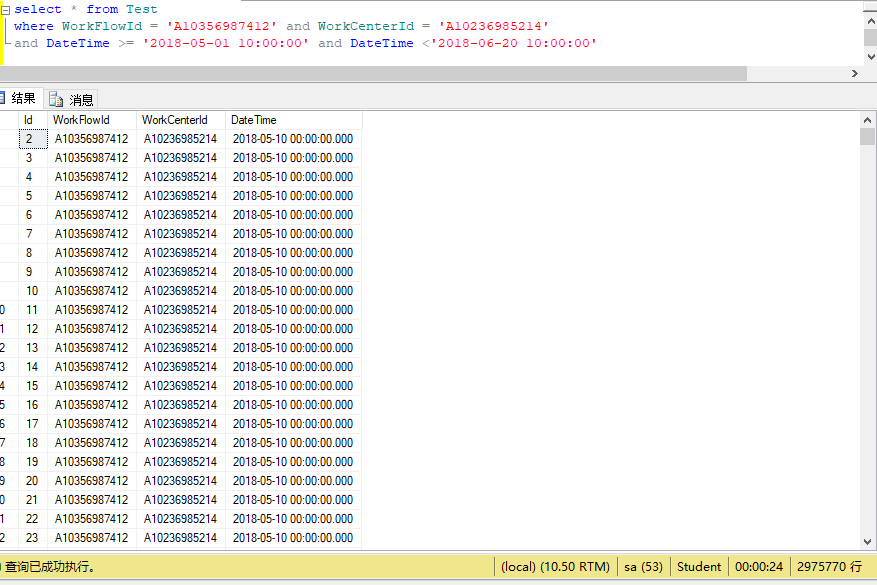Click the Student database status item
Viewport: 877px width, 585px height.
pos(699,567)
